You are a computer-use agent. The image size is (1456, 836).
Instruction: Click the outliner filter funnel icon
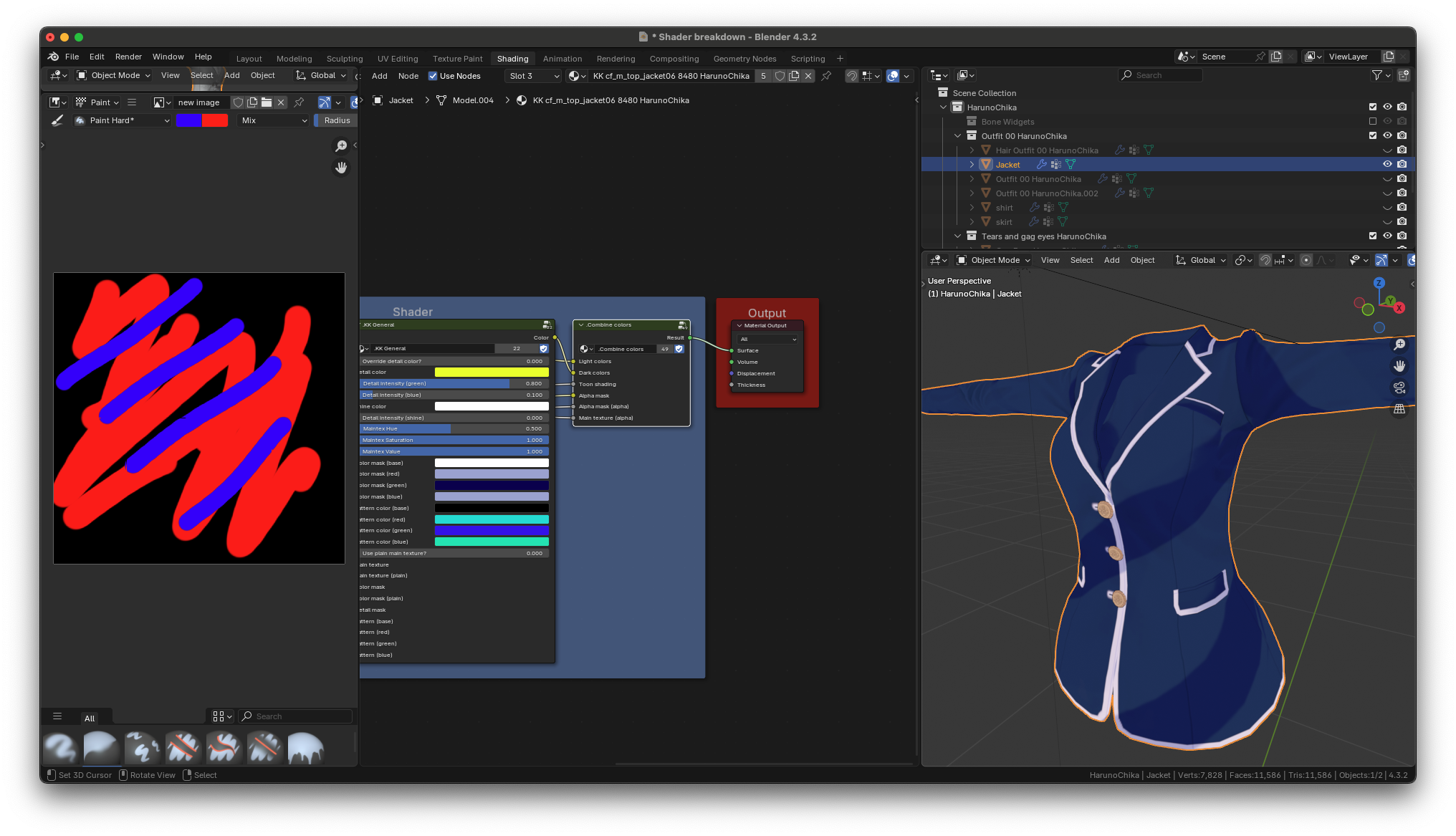point(1376,75)
